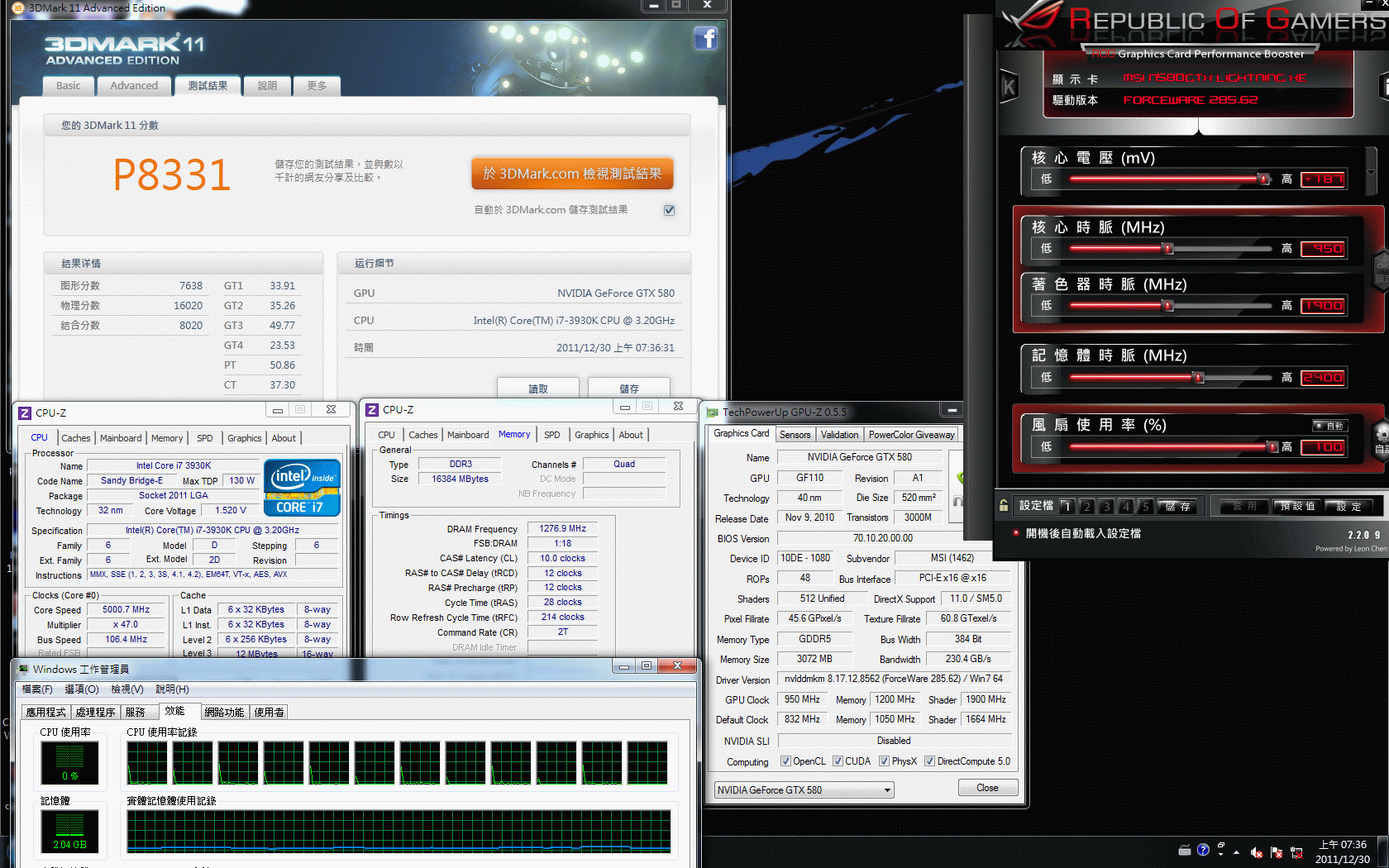
Task: Open the disconnected network tray icon
Action: [x=1296, y=852]
